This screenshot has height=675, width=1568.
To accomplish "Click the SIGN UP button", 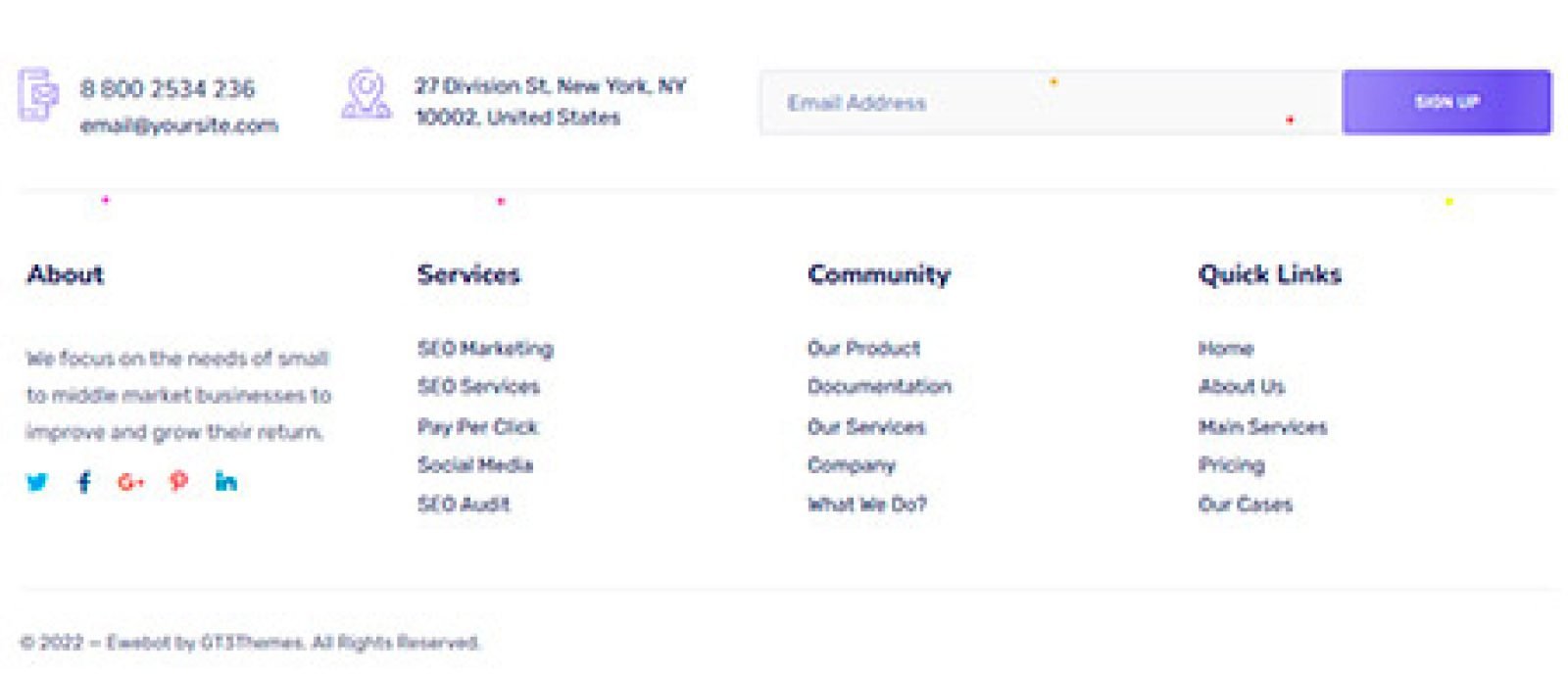I will click(1446, 102).
